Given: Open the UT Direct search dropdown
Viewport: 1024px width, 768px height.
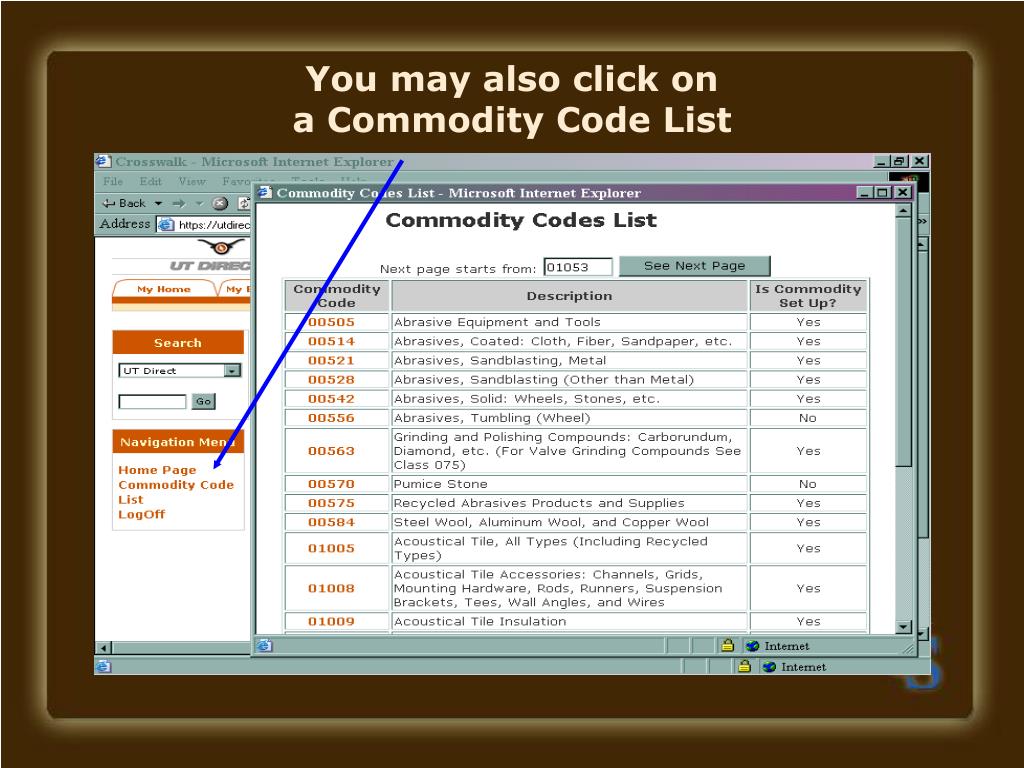Looking at the screenshot, I should pos(232,371).
